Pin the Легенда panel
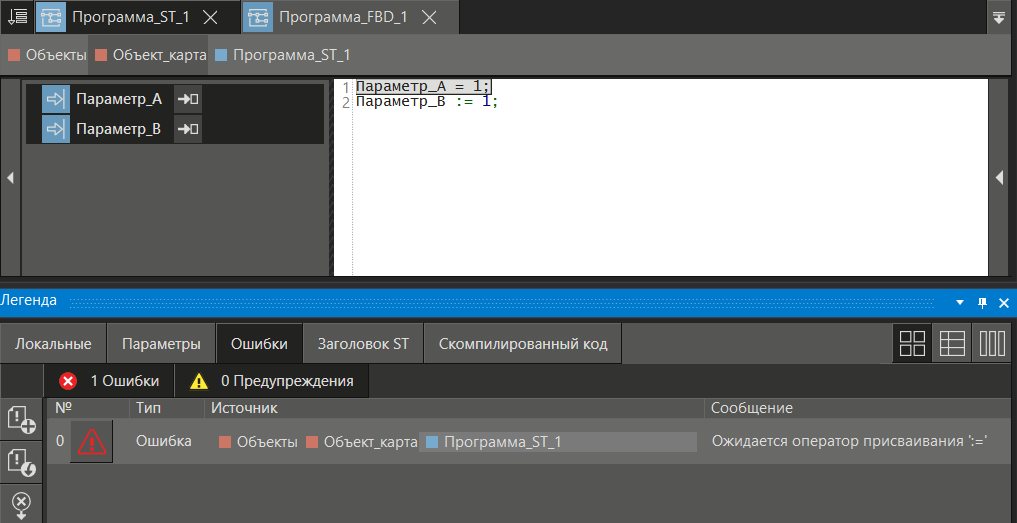 click(982, 301)
